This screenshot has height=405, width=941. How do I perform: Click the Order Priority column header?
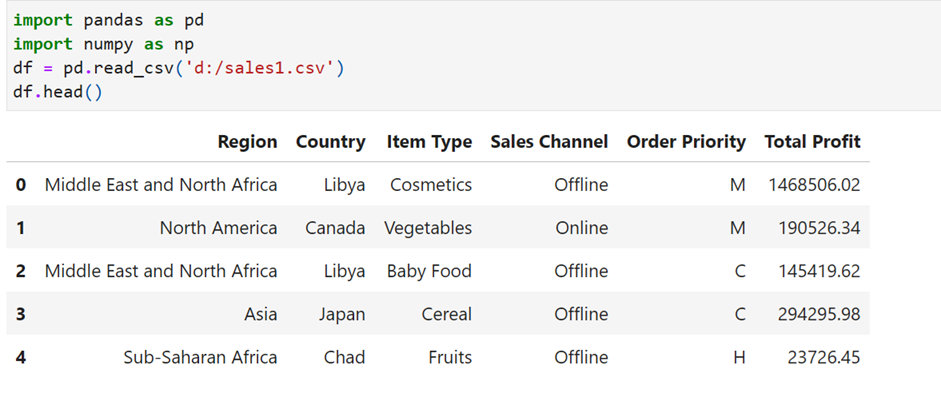click(687, 142)
